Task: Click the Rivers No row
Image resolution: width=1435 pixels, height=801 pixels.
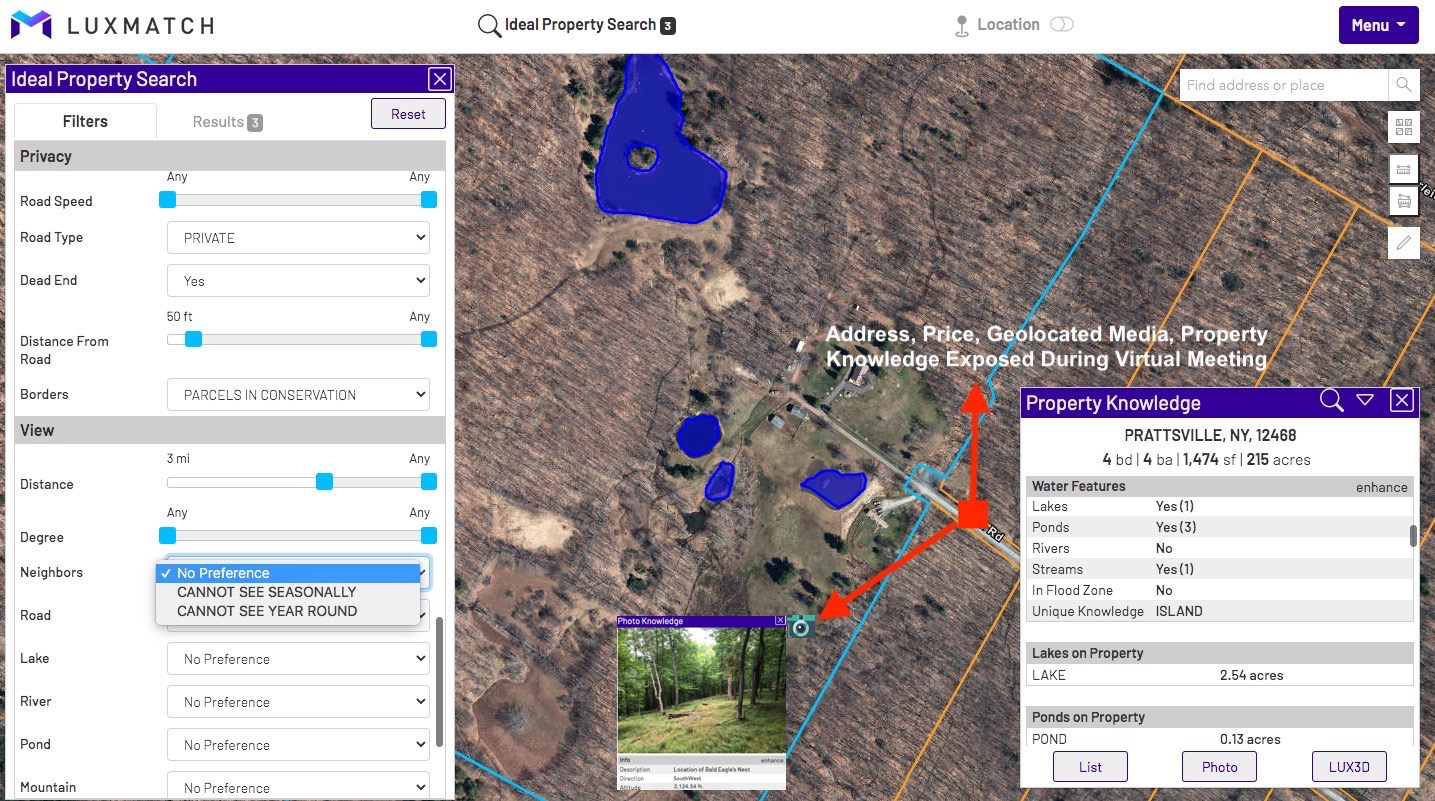Action: 1219,549
